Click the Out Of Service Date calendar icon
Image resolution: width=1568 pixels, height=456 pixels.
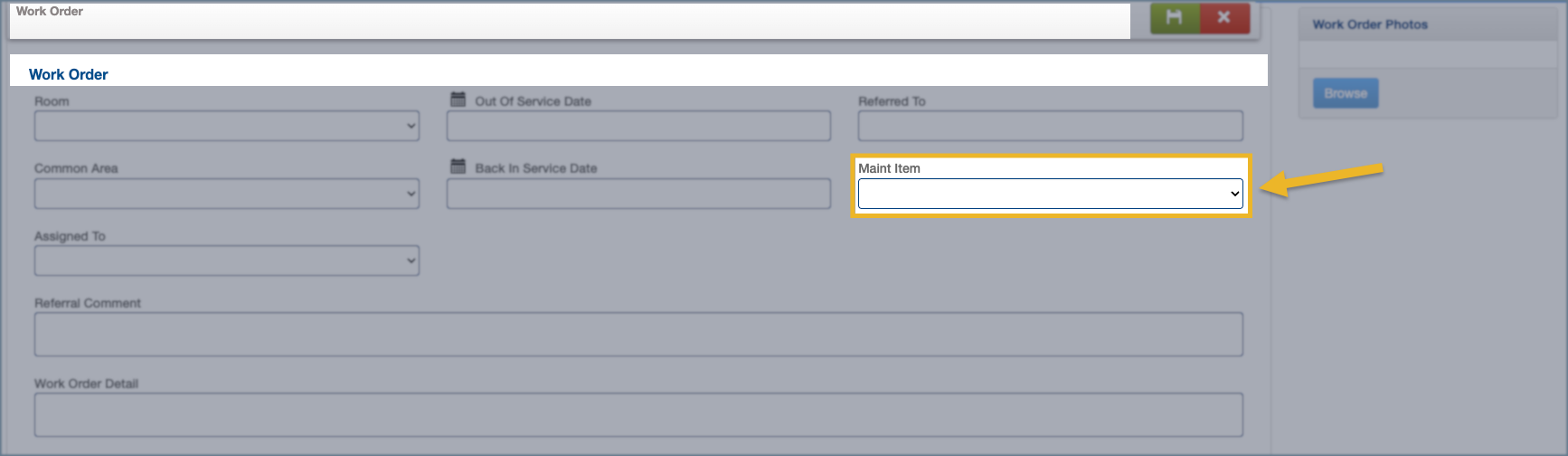click(x=458, y=100)
